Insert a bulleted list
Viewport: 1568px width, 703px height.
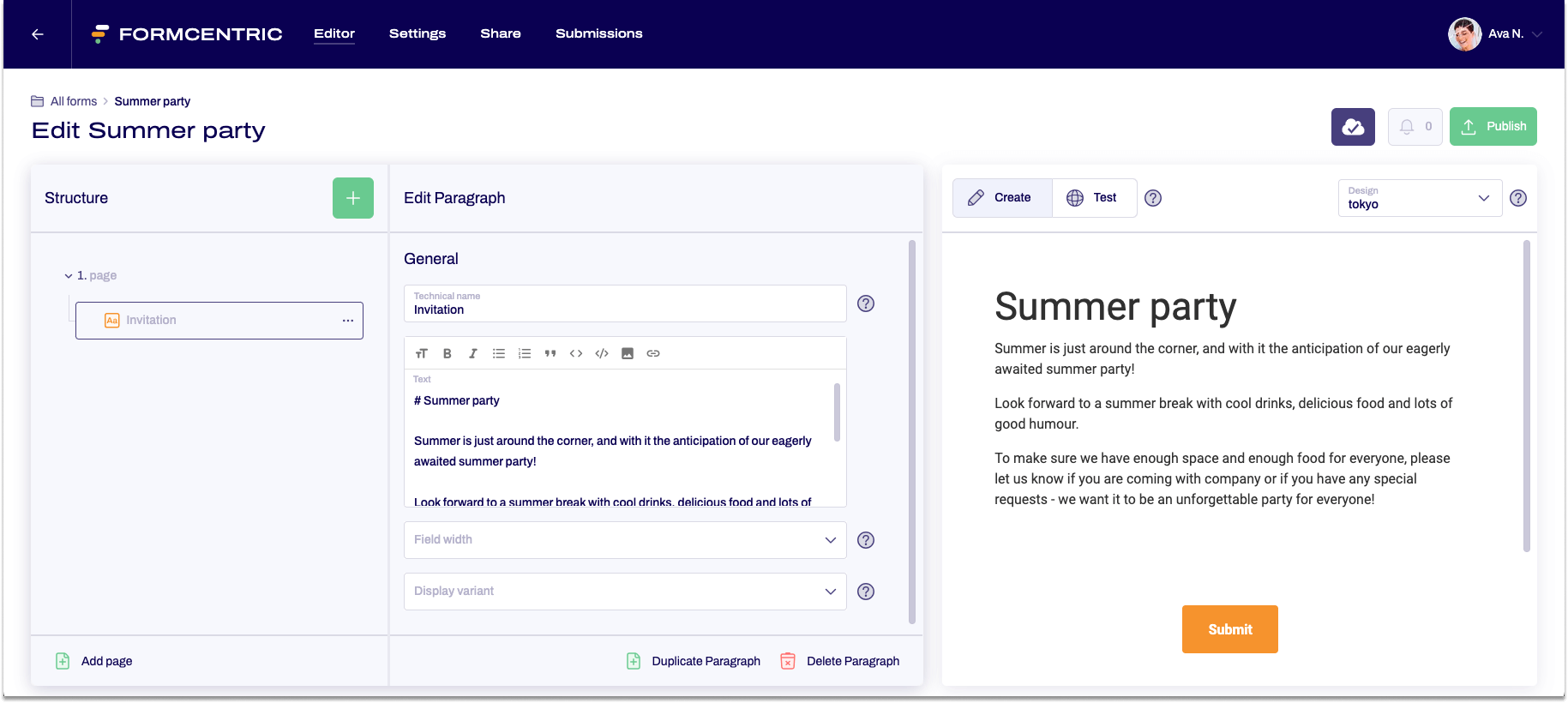coord(498,353)
